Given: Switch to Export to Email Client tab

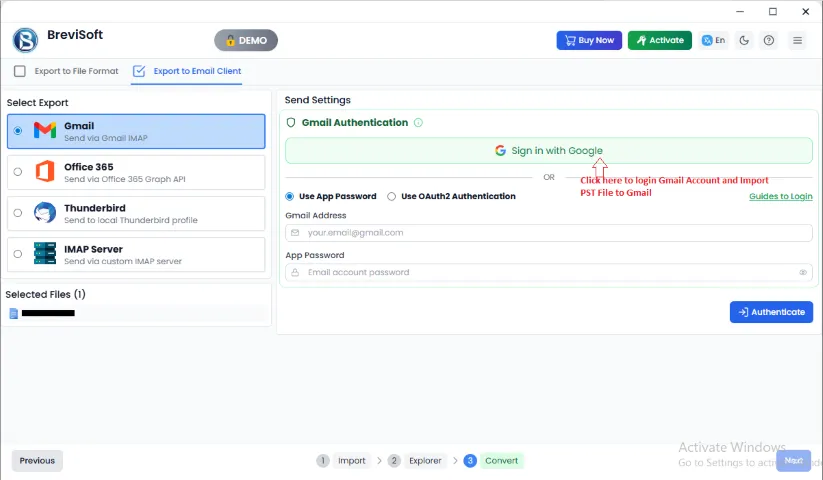Looking at the screenshot, I should [x=187, y=71].
